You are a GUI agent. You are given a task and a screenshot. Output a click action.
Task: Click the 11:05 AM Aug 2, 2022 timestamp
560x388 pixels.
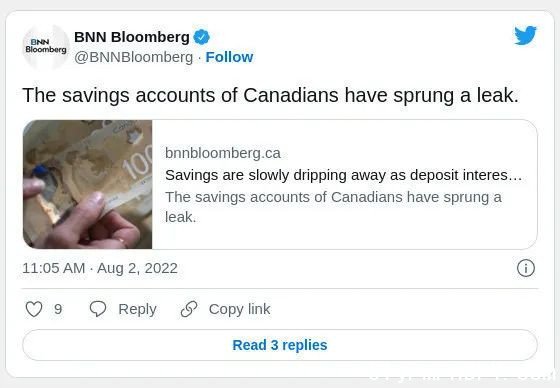pyautogui.click(x=100, y=268)
